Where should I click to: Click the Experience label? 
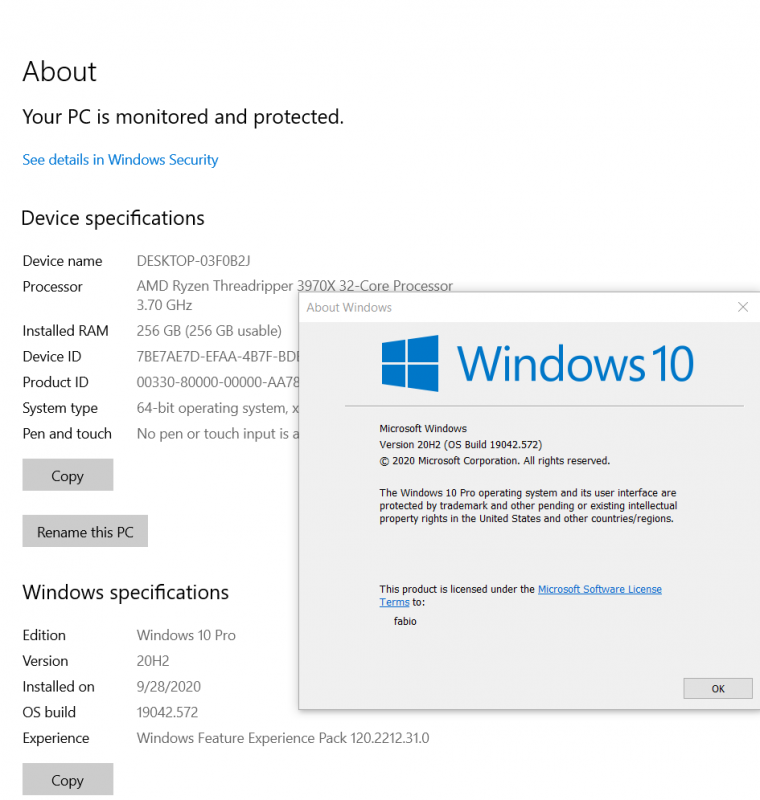[56, 738]
